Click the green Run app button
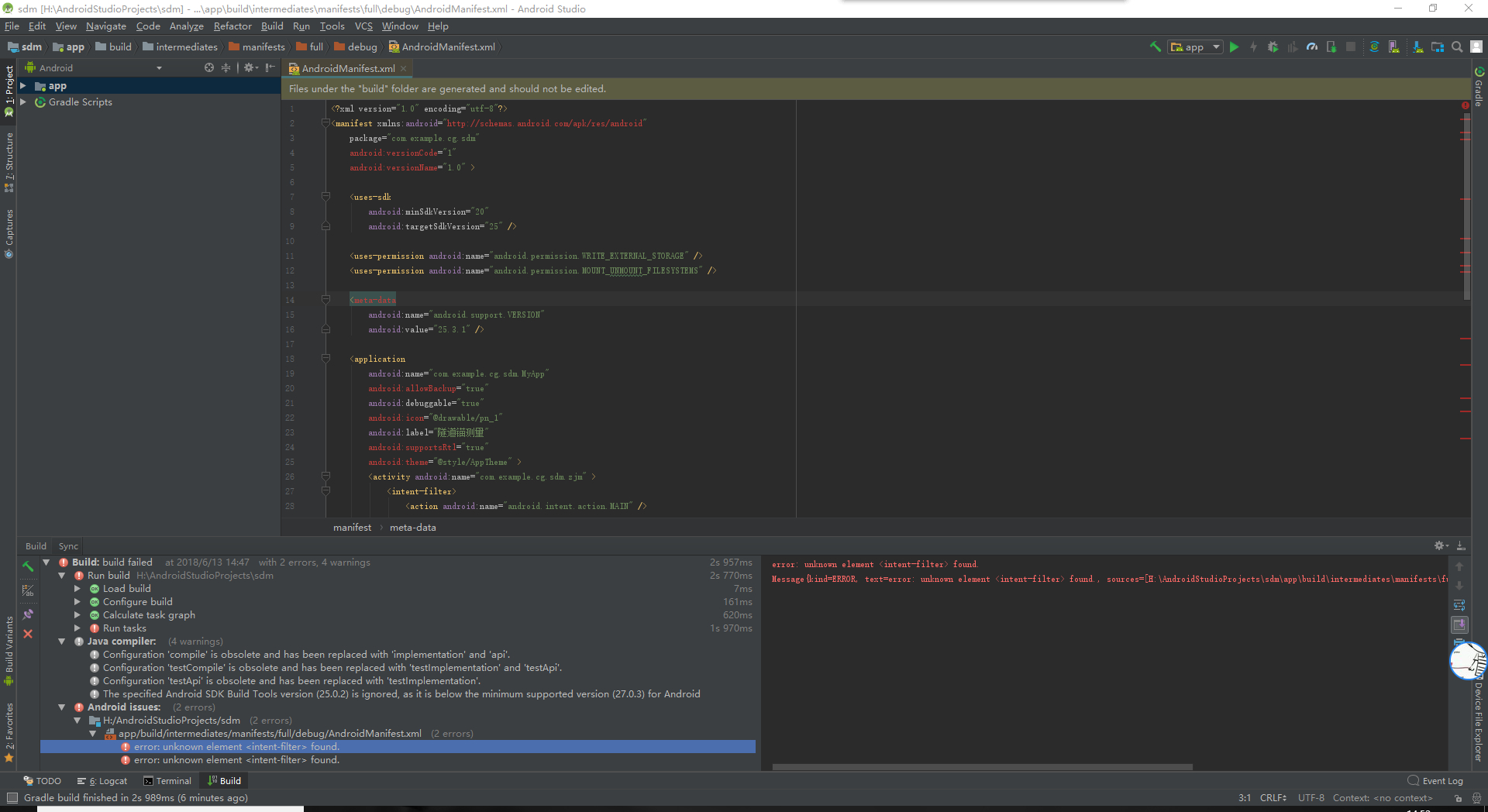 (x=1234, y=47)
